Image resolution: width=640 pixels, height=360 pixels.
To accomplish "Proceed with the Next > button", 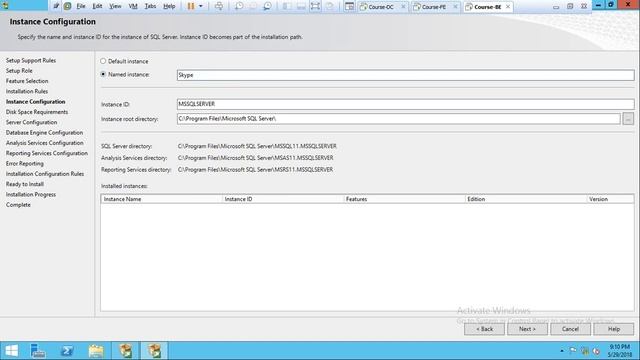I will pyautogui.click(x=527, y=329).
